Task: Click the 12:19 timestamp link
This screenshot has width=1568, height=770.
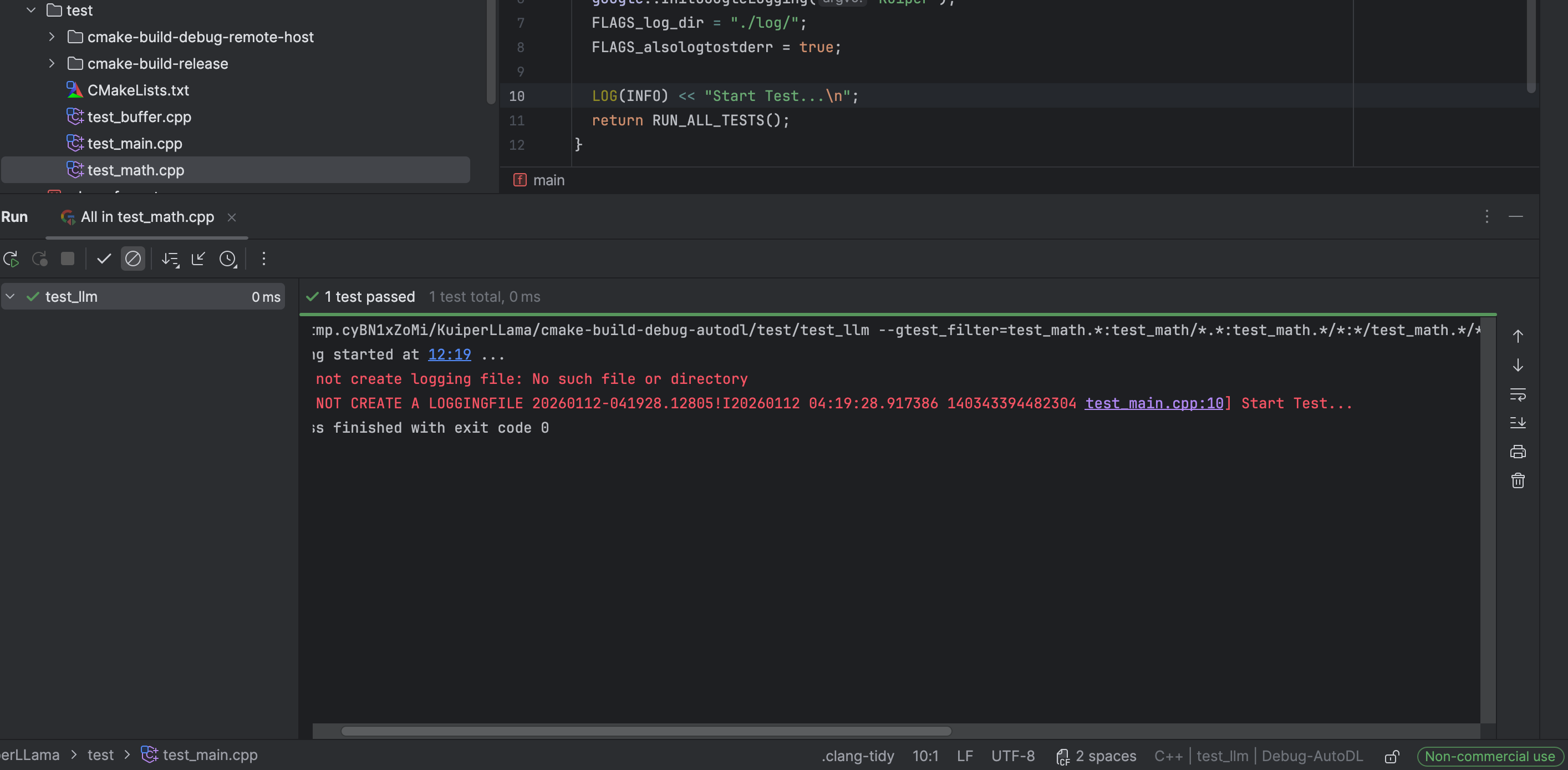Action: click(449, 354)
